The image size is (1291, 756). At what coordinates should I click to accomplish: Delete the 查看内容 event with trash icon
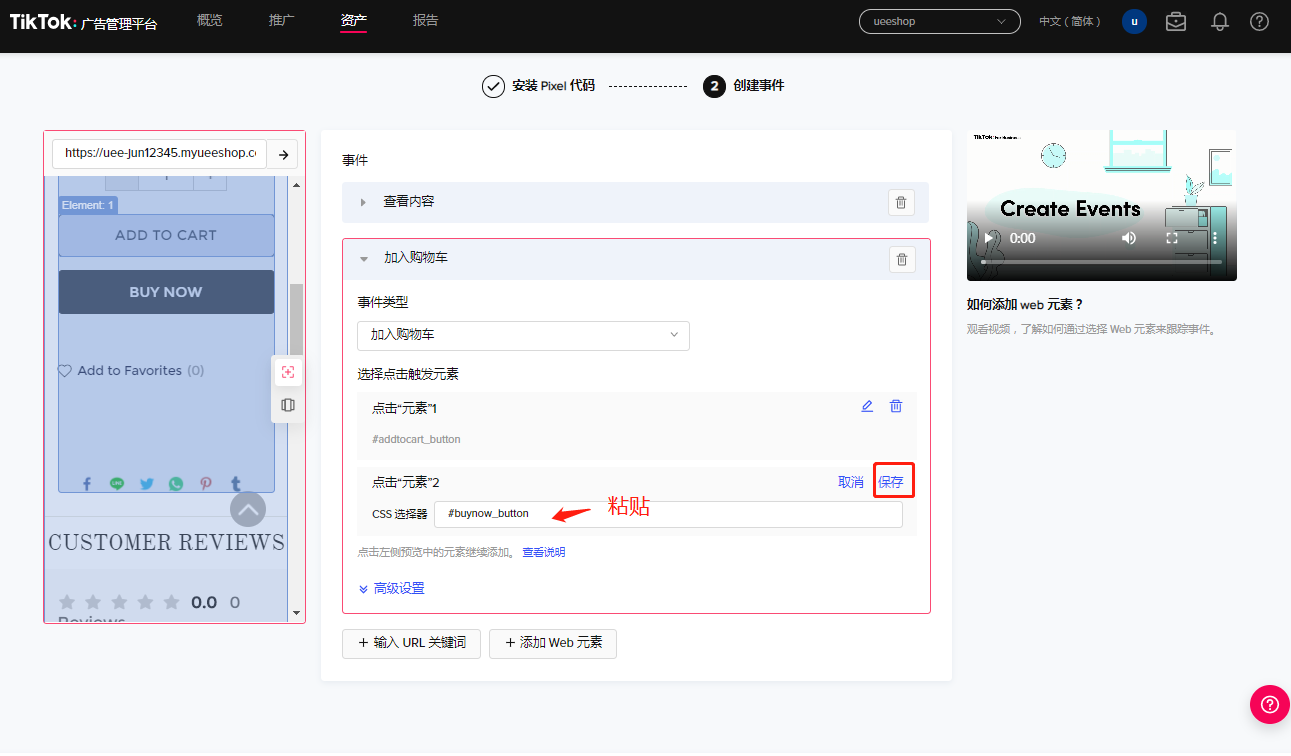(900, 202)
